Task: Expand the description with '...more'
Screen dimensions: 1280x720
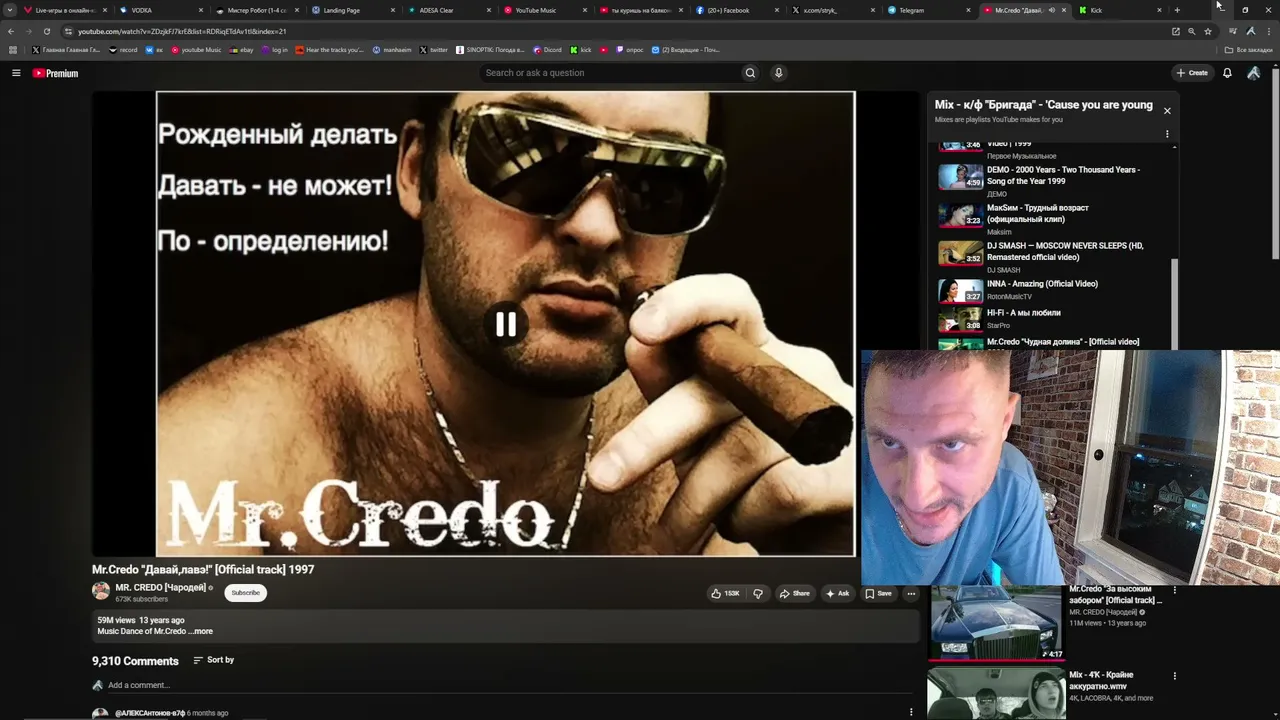Action: pos(200,632)
